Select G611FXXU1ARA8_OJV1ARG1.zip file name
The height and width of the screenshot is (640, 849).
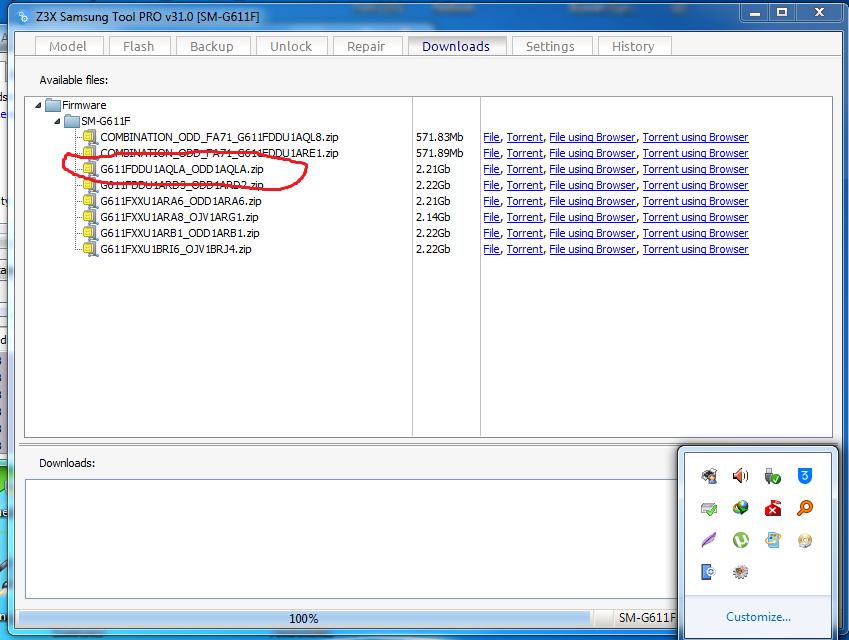click(179, 217)
